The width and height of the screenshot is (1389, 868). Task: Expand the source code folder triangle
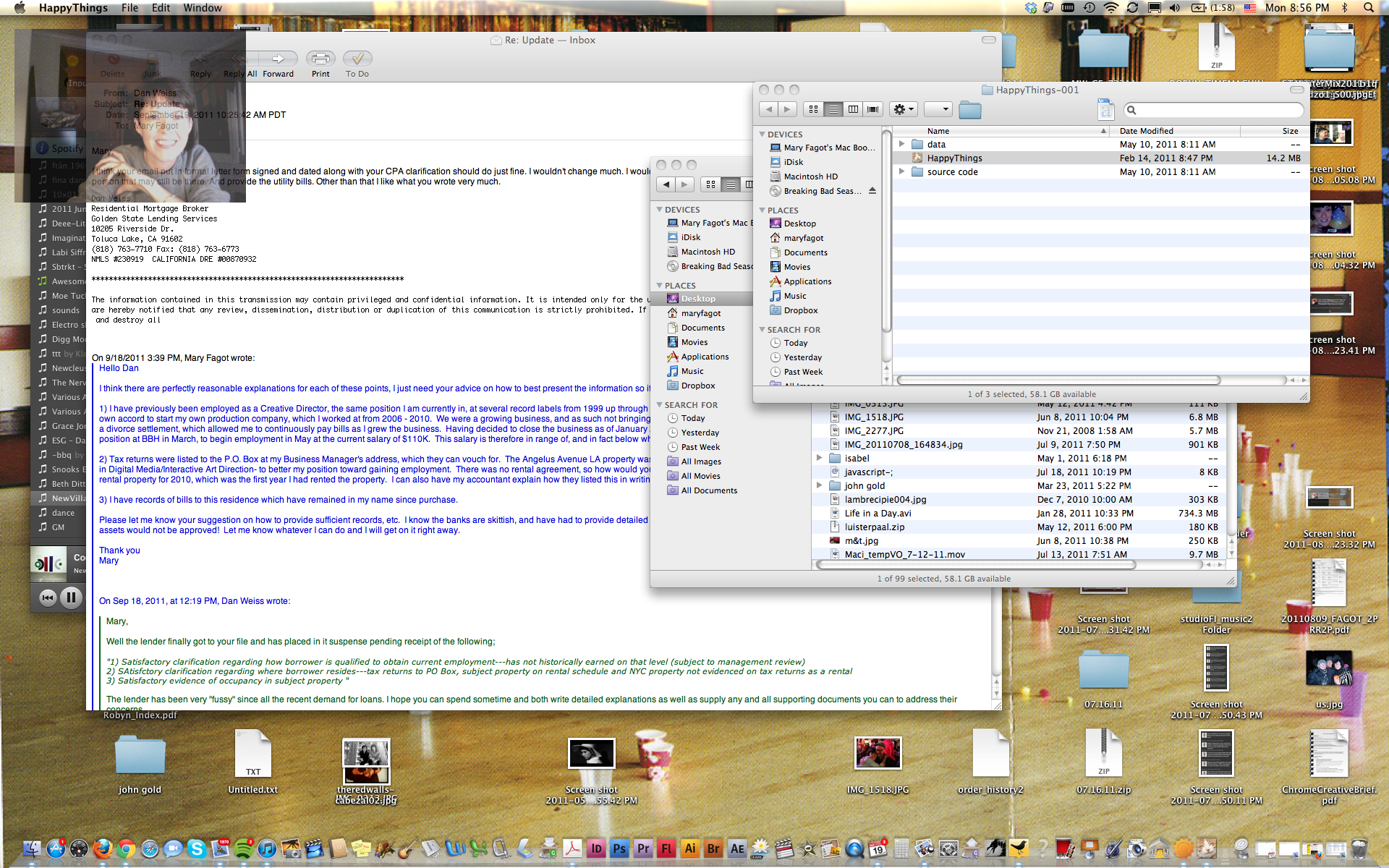point(901,171)
